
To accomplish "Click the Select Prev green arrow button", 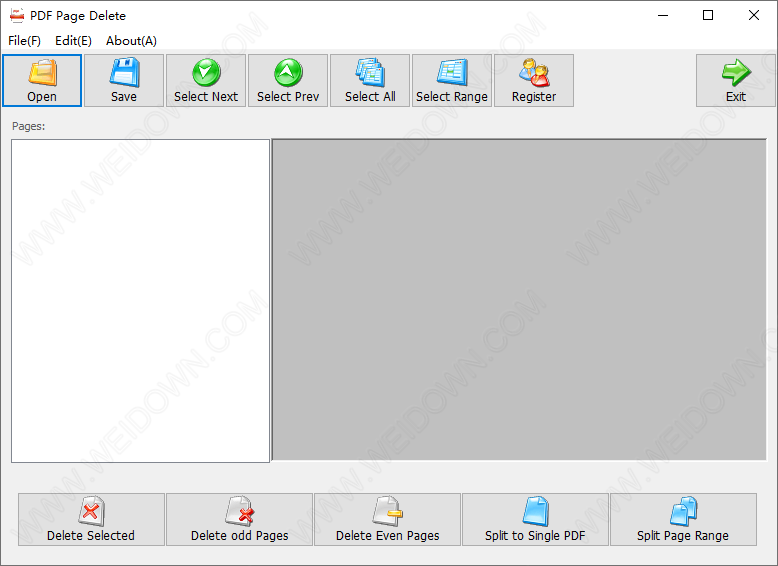I will click(288, 80).
